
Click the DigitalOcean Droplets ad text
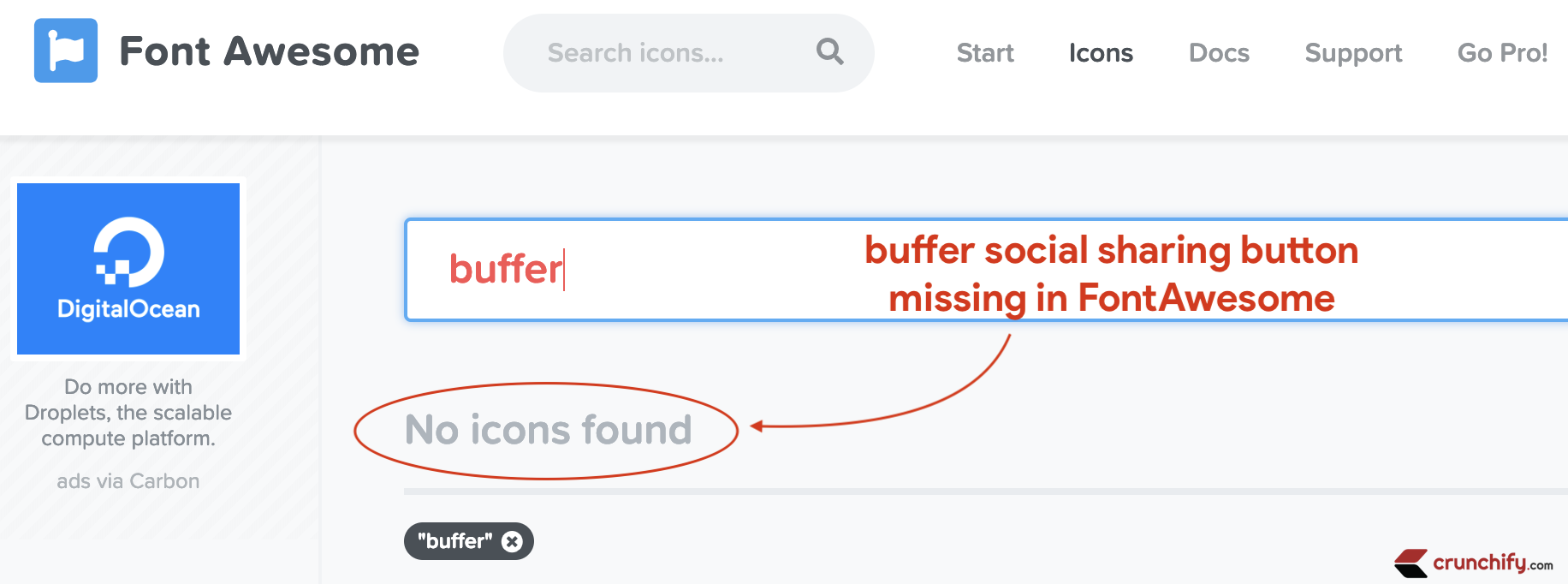[x=127, y=412]
